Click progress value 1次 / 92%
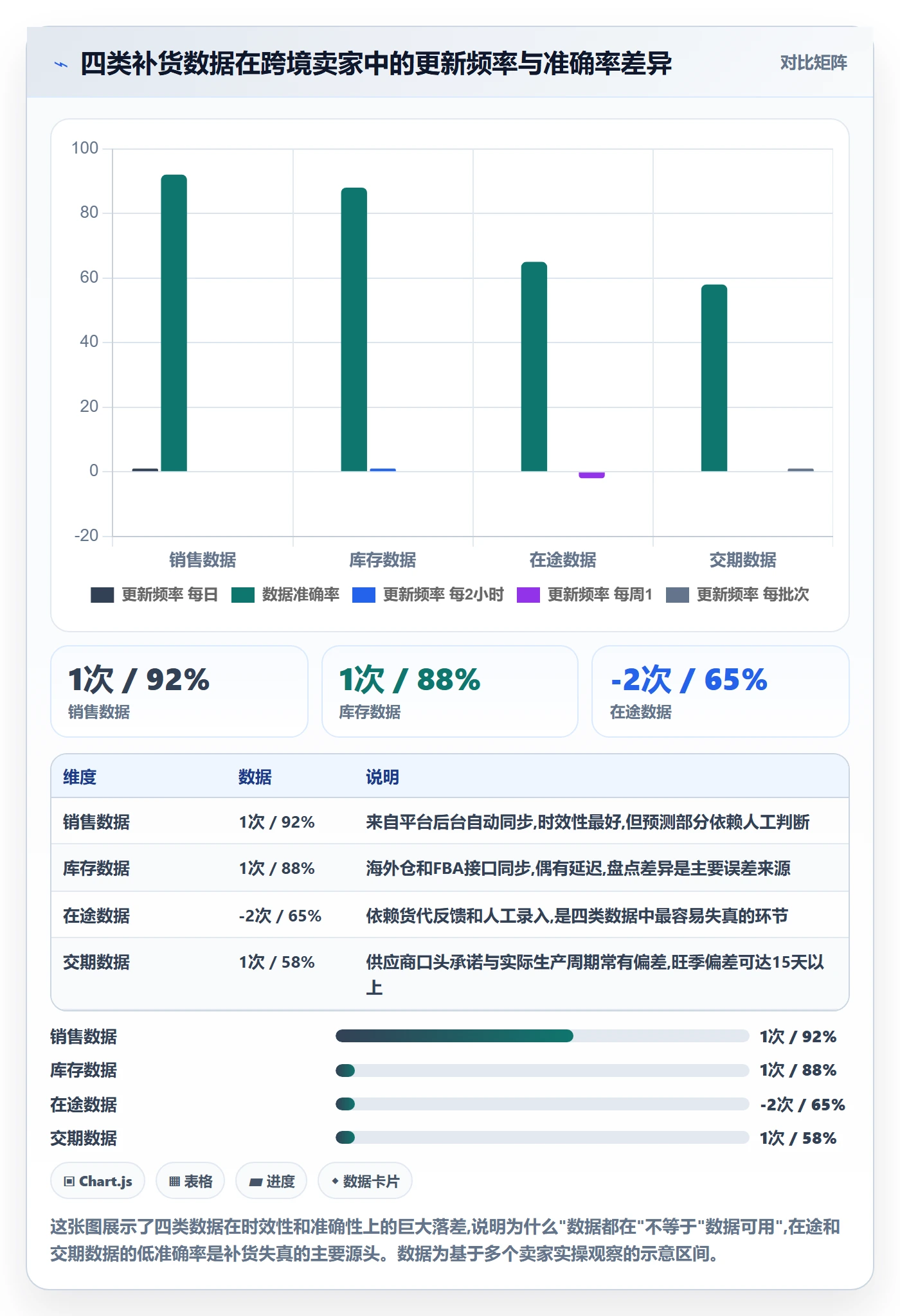900x1316 pixels. tap(798, 1036)
